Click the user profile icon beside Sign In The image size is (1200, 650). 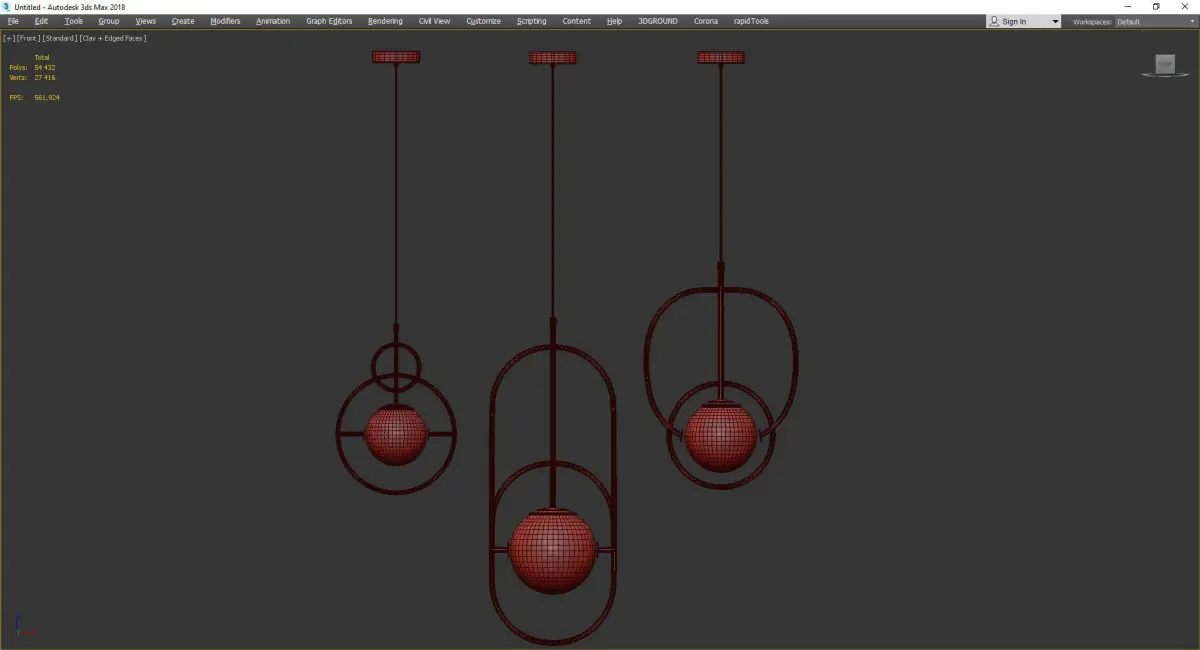tap(994, 21)
